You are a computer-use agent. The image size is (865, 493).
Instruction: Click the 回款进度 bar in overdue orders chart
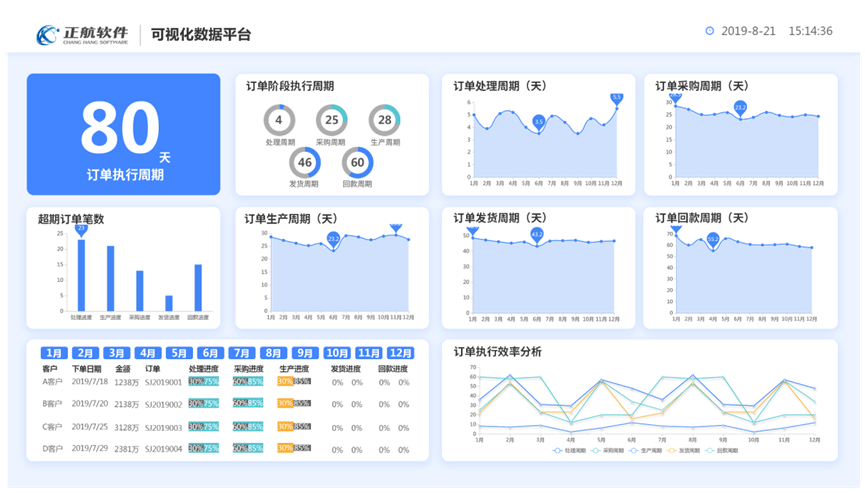click(x=198, y=288)
